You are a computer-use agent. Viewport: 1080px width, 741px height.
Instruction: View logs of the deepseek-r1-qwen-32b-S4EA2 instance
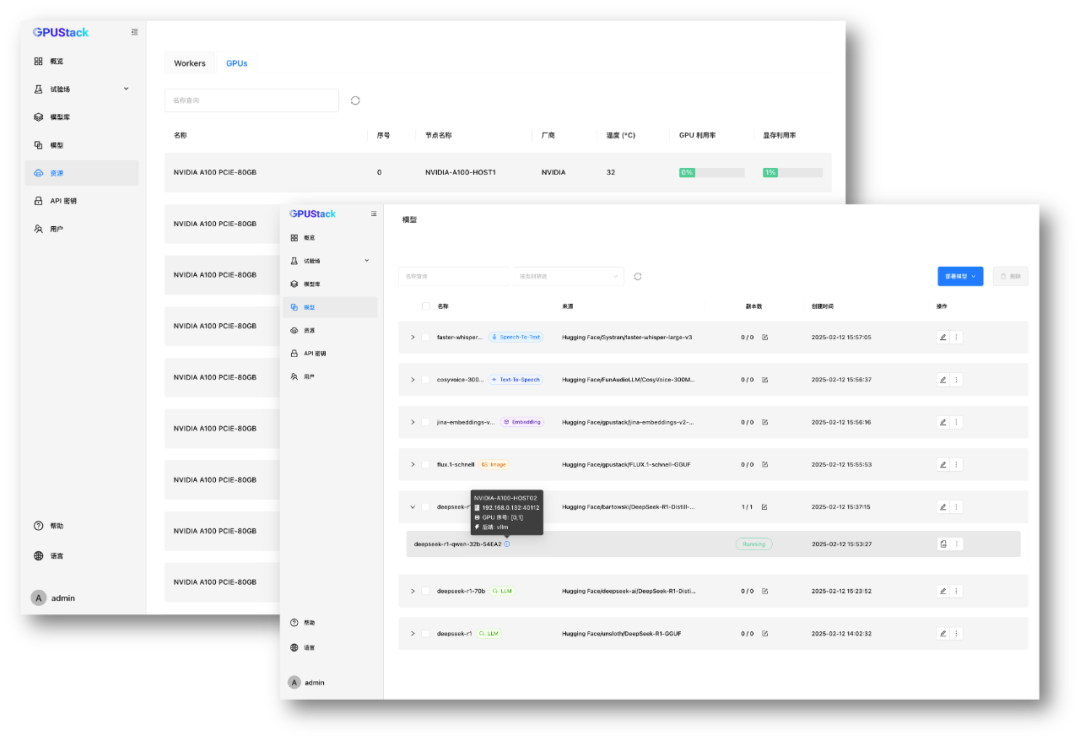(x=943, y=544)
